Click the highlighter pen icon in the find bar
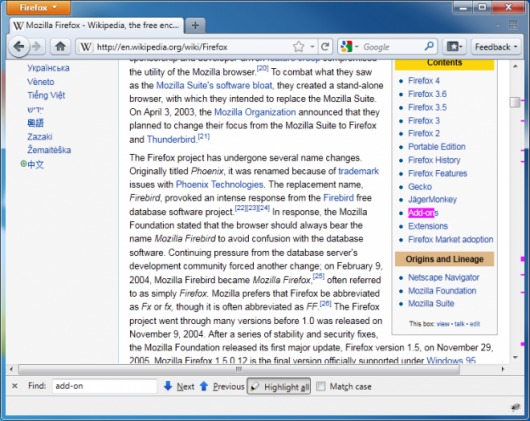Screen dimensions: 530x421 tap(255, 387)
